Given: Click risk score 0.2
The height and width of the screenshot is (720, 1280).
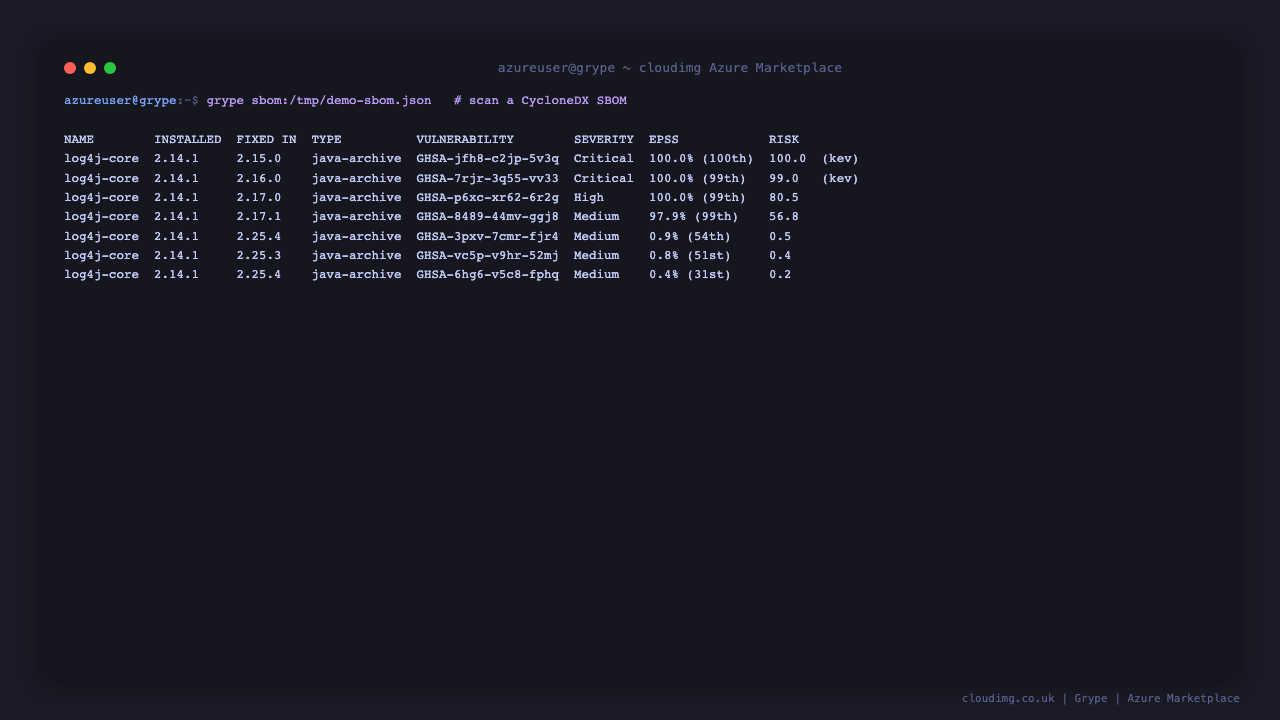Looking at the screenshot, I should [780, 275].
